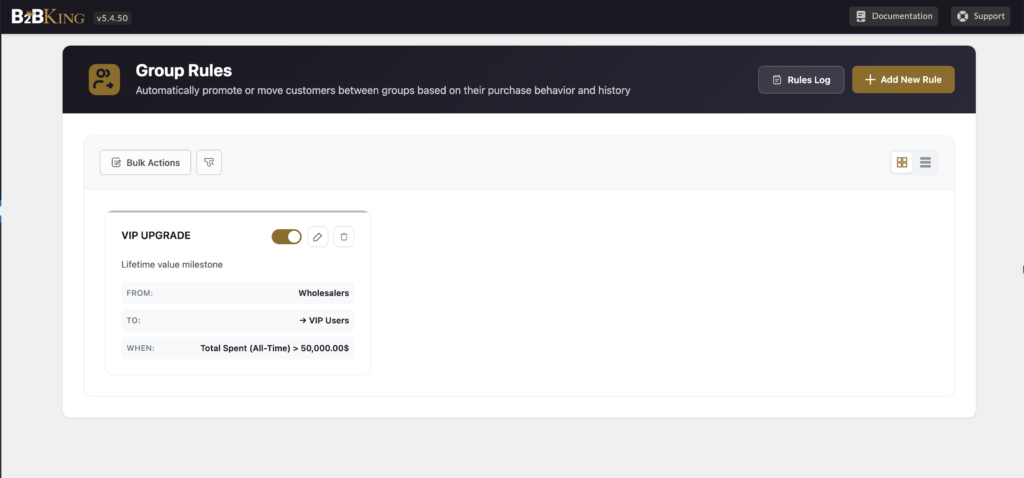Click the B2BKing logo
The image size is (1024, 478).
[x=48, y=16]
